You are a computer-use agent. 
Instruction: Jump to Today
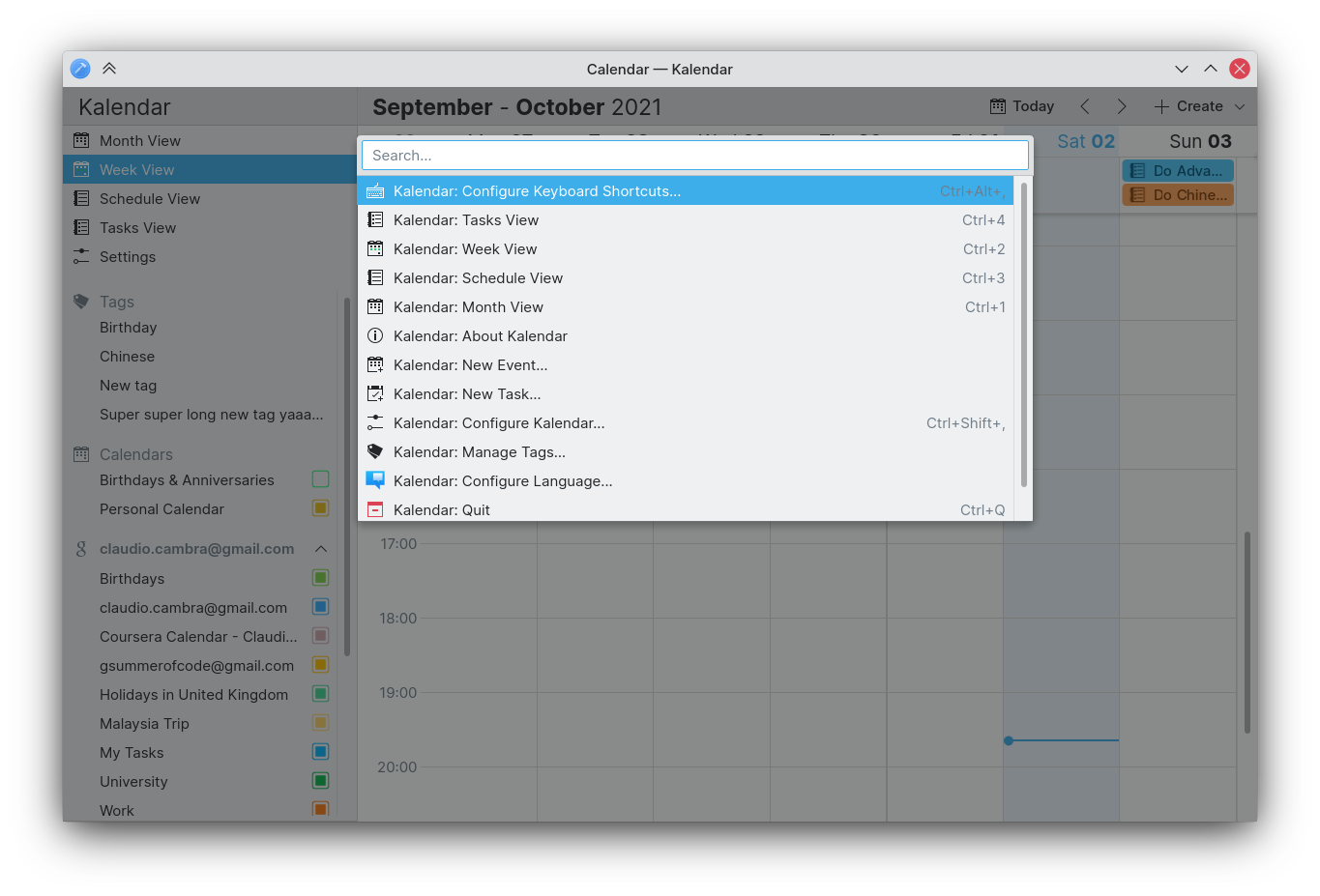point(1022,106)
